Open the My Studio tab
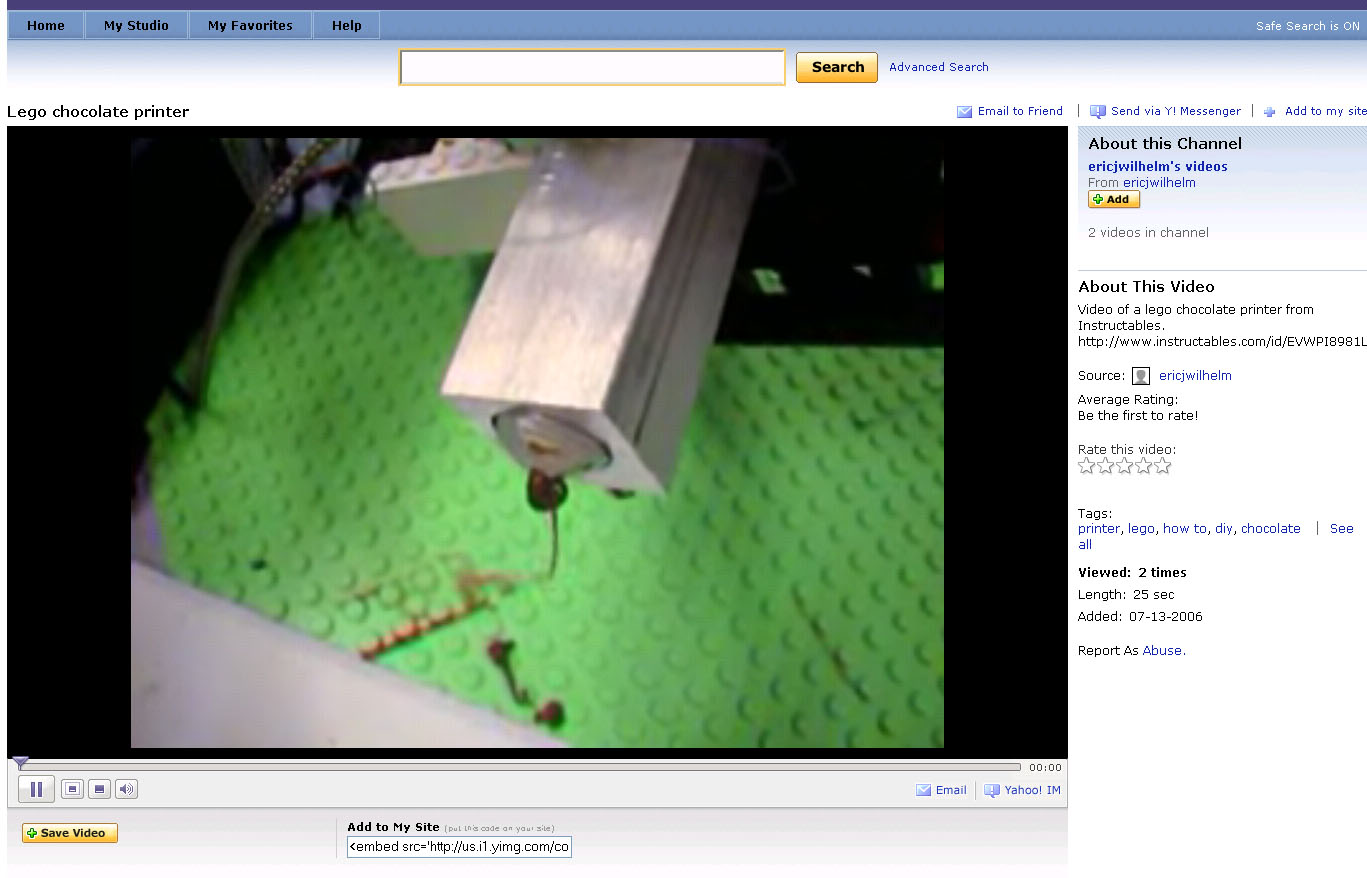Viewport: 1367px width, 878px height. tap(136, 26)
